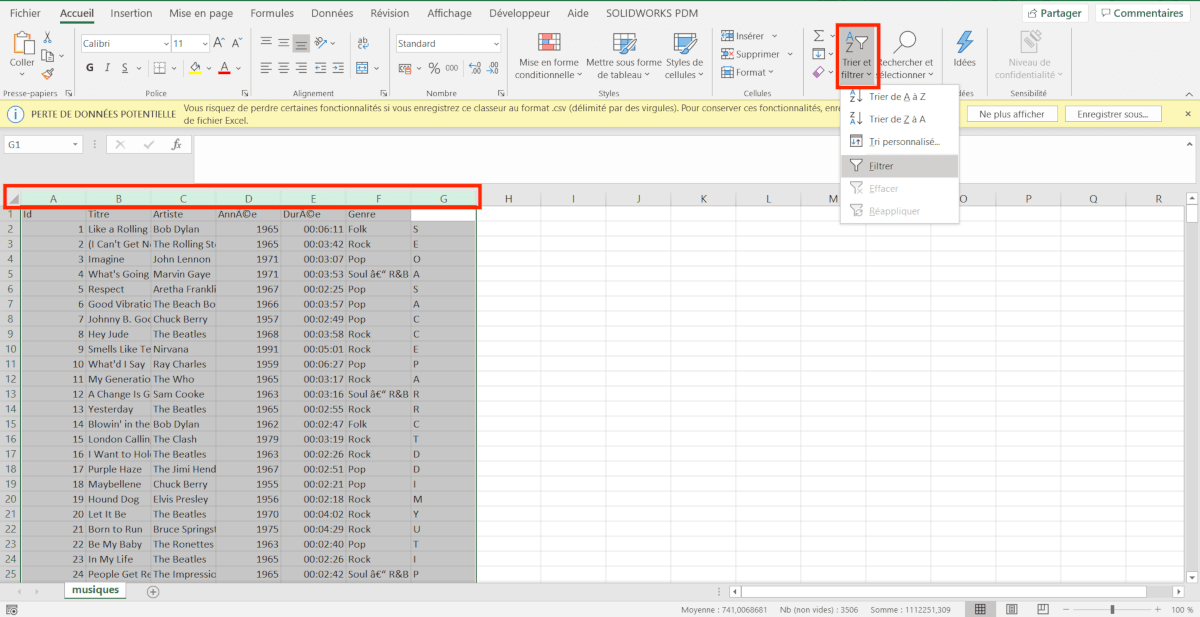This screenshot has height=617, width=1200.
Task: Close the yellow warning bar
Action: click(x=1187, y=114)
